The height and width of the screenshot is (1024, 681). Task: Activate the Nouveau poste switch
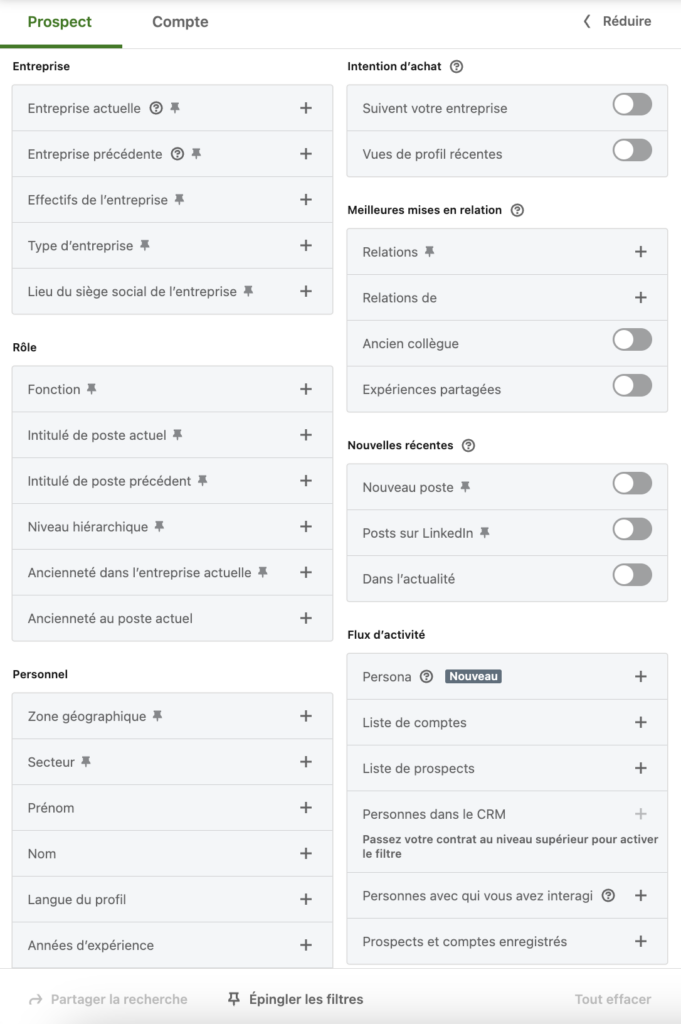click(632, 482)
